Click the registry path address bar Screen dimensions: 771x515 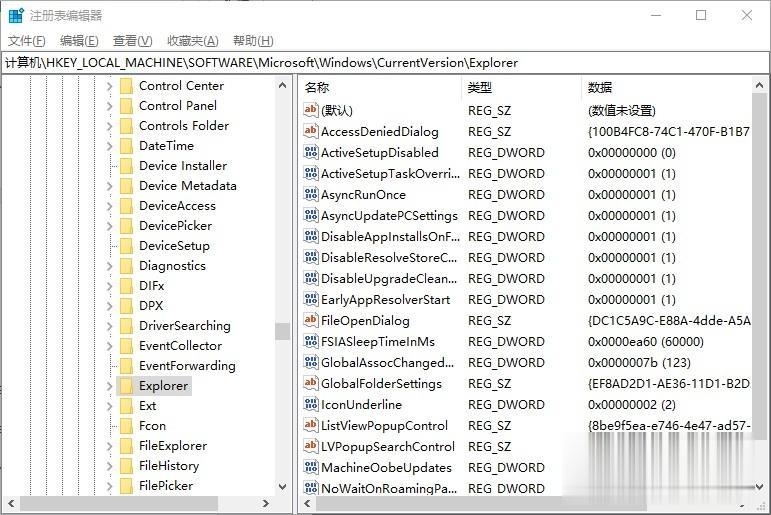[385, 63]
